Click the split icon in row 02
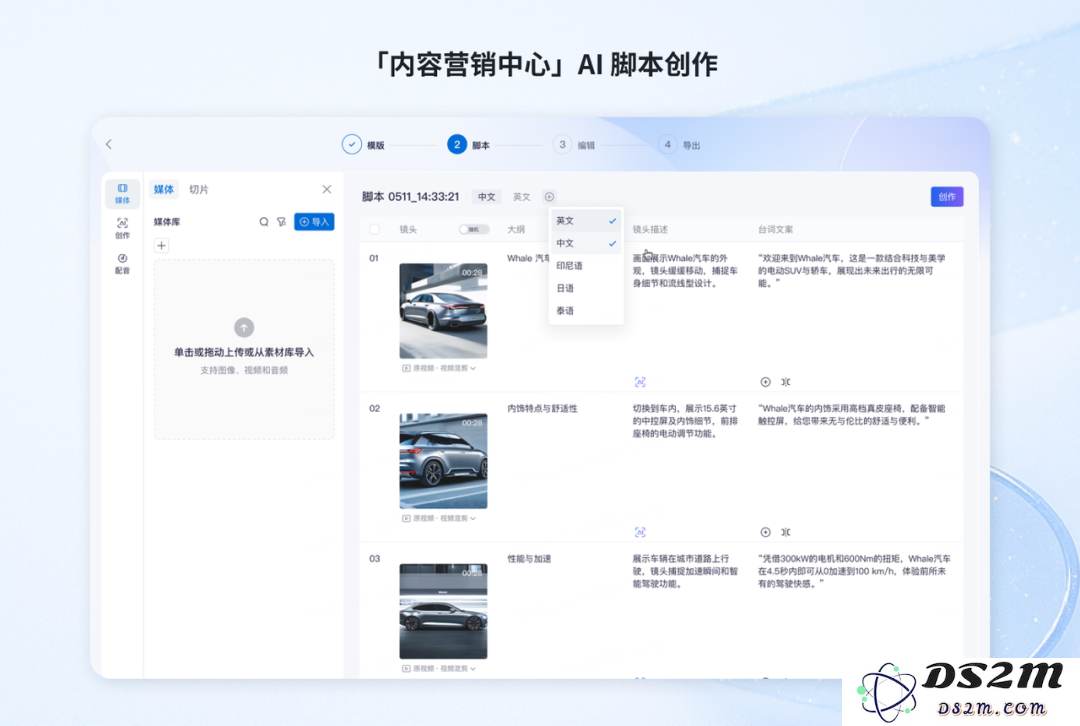The image size is (1080, 726). click(785, 532)
